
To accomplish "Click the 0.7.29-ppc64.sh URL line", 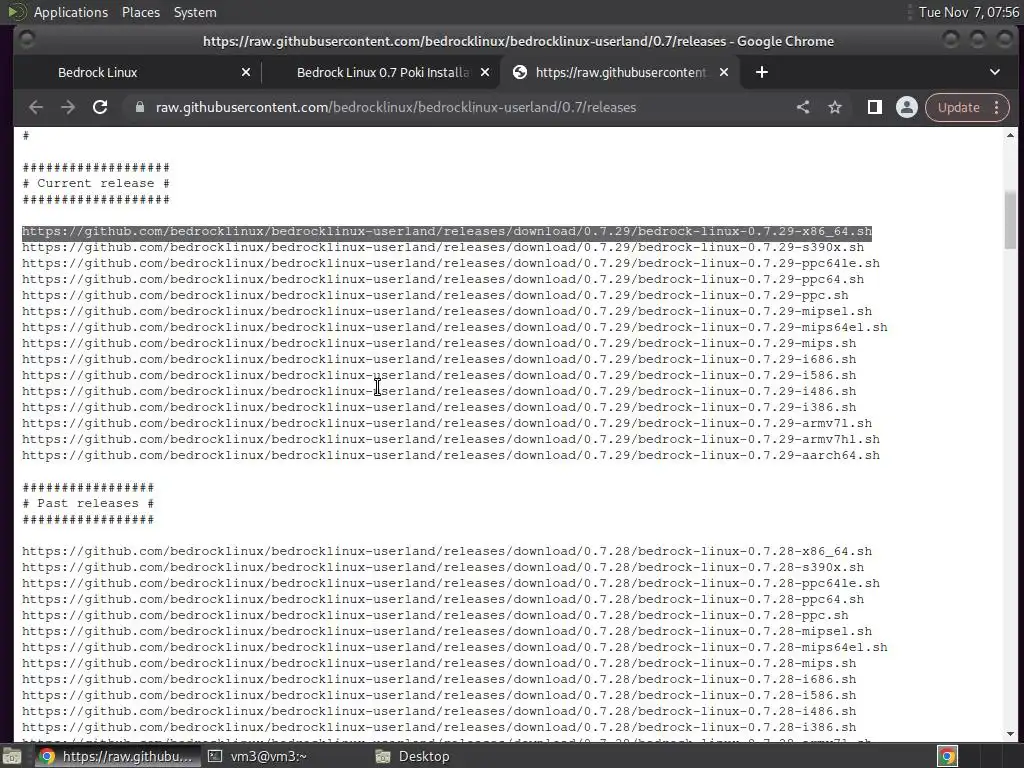I will coord(443,280).
